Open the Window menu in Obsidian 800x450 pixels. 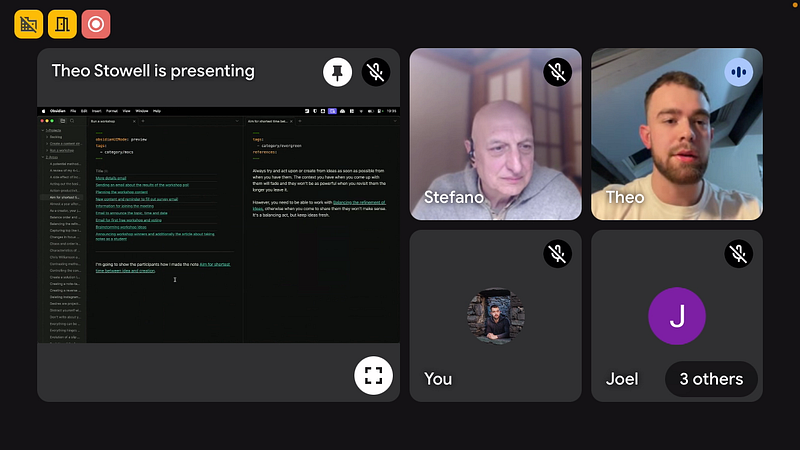tap(142, 111)
